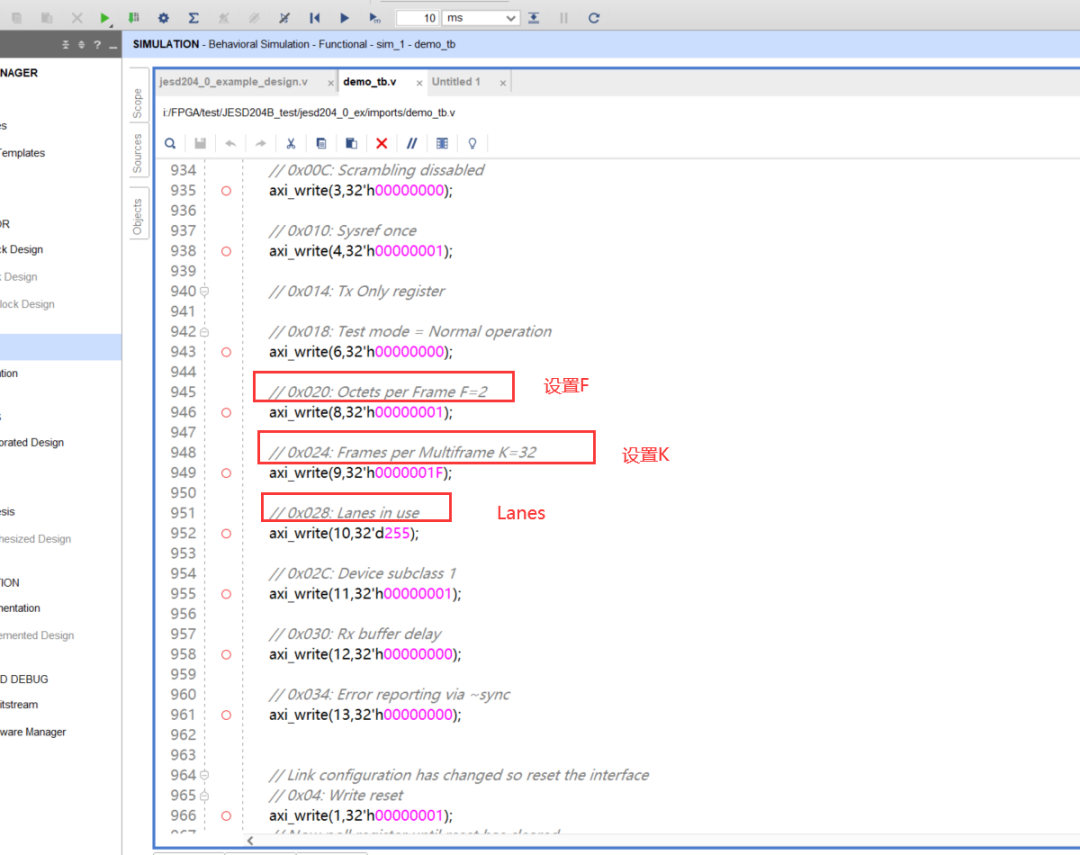Paste using the editor clipboard icon

(x=351, y=143)
